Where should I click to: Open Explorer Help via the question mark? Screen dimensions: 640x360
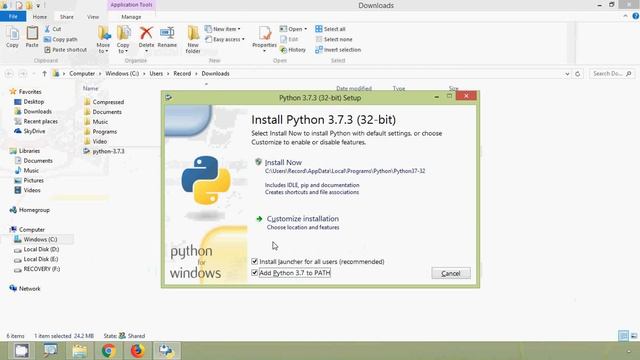(x=636, y=16)
